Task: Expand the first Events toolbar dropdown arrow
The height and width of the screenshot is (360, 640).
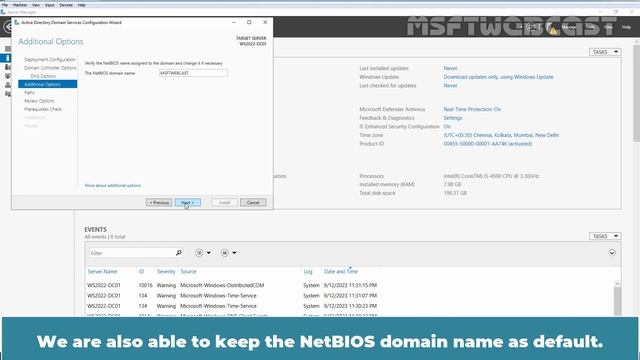Action: point(209,253)
